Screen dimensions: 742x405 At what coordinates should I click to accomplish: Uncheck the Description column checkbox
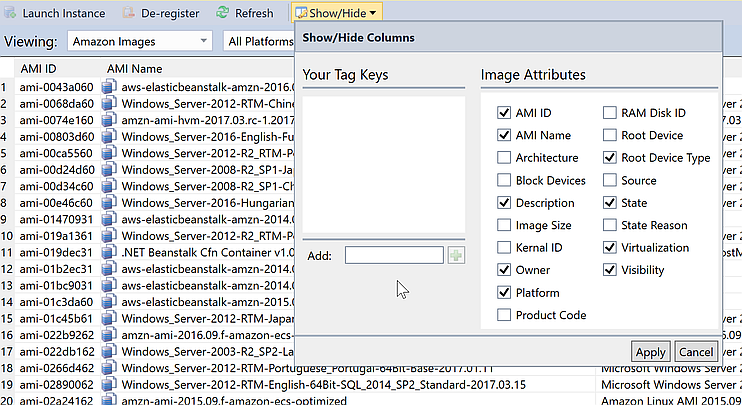coord(504,203)
